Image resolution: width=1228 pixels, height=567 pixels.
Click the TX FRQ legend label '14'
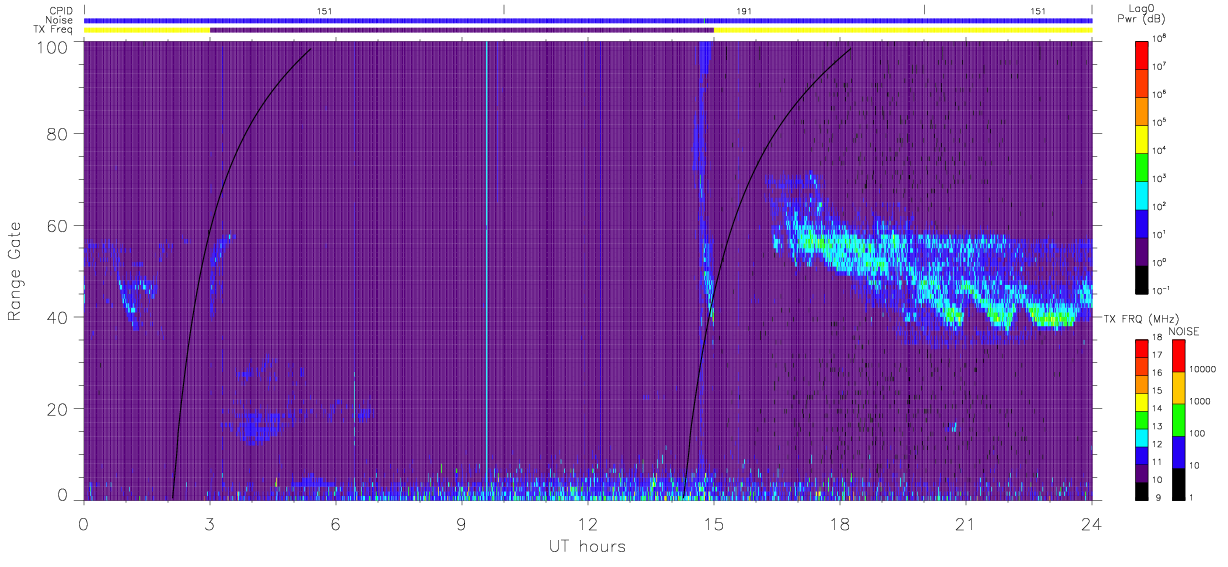1158,408
